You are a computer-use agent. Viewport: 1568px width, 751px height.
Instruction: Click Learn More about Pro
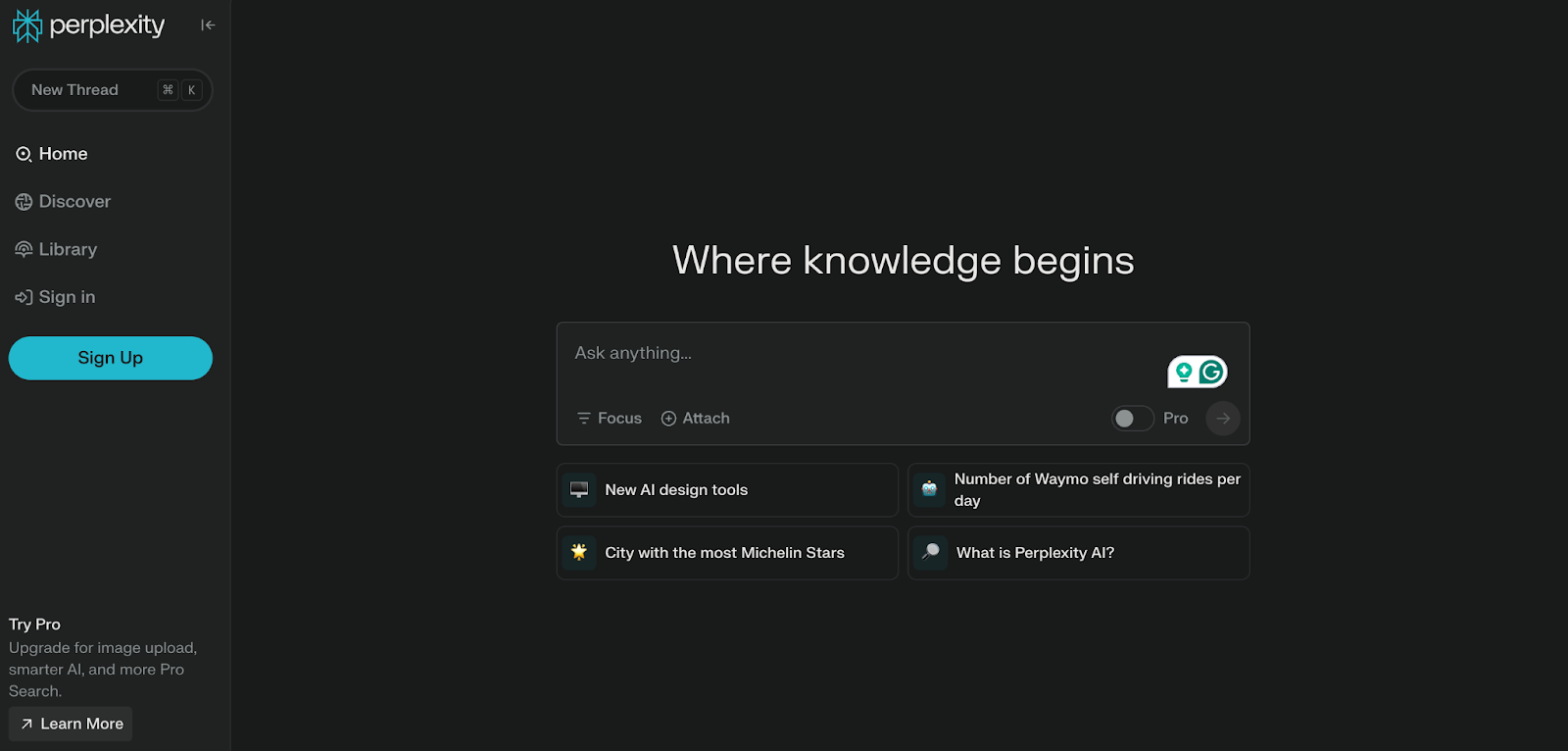pyautogui.click(x=71, y=725)
